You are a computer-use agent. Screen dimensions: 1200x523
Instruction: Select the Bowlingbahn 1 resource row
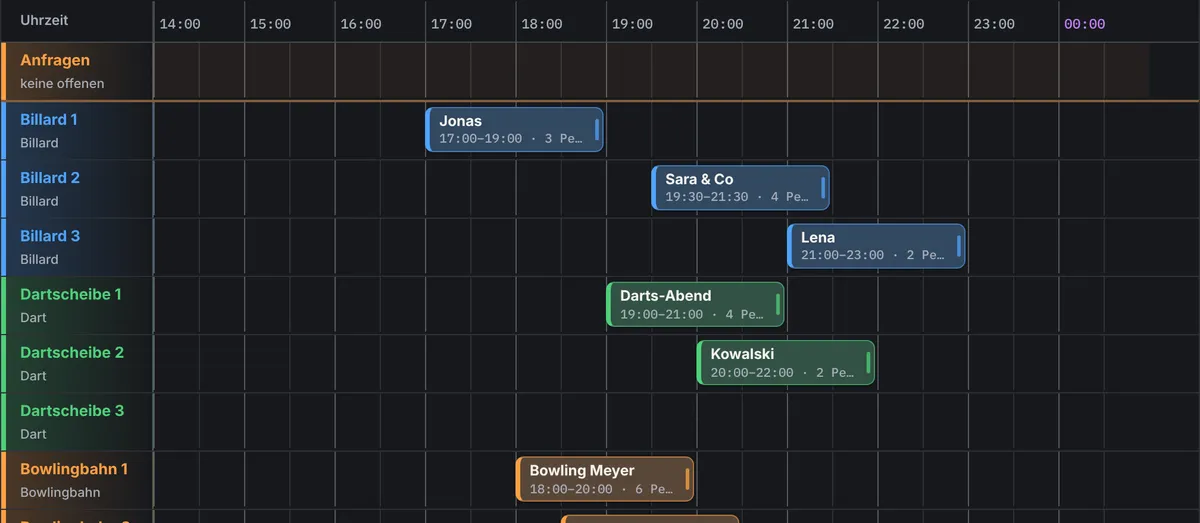point(77,480)
